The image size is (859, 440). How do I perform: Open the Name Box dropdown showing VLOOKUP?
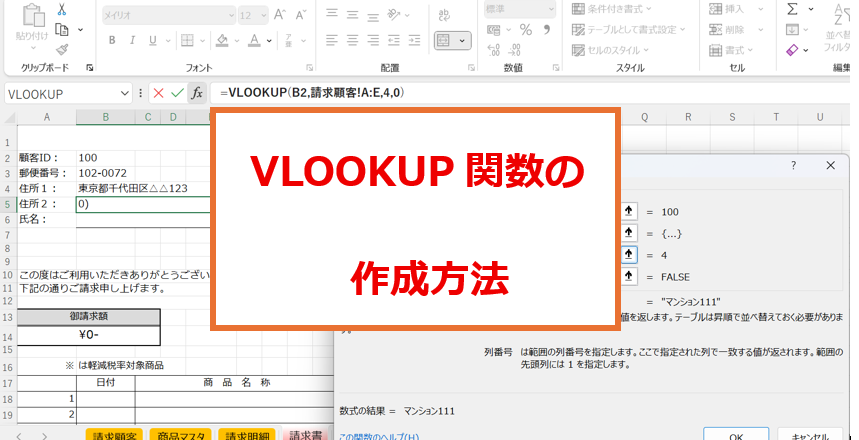coord(125,93)
